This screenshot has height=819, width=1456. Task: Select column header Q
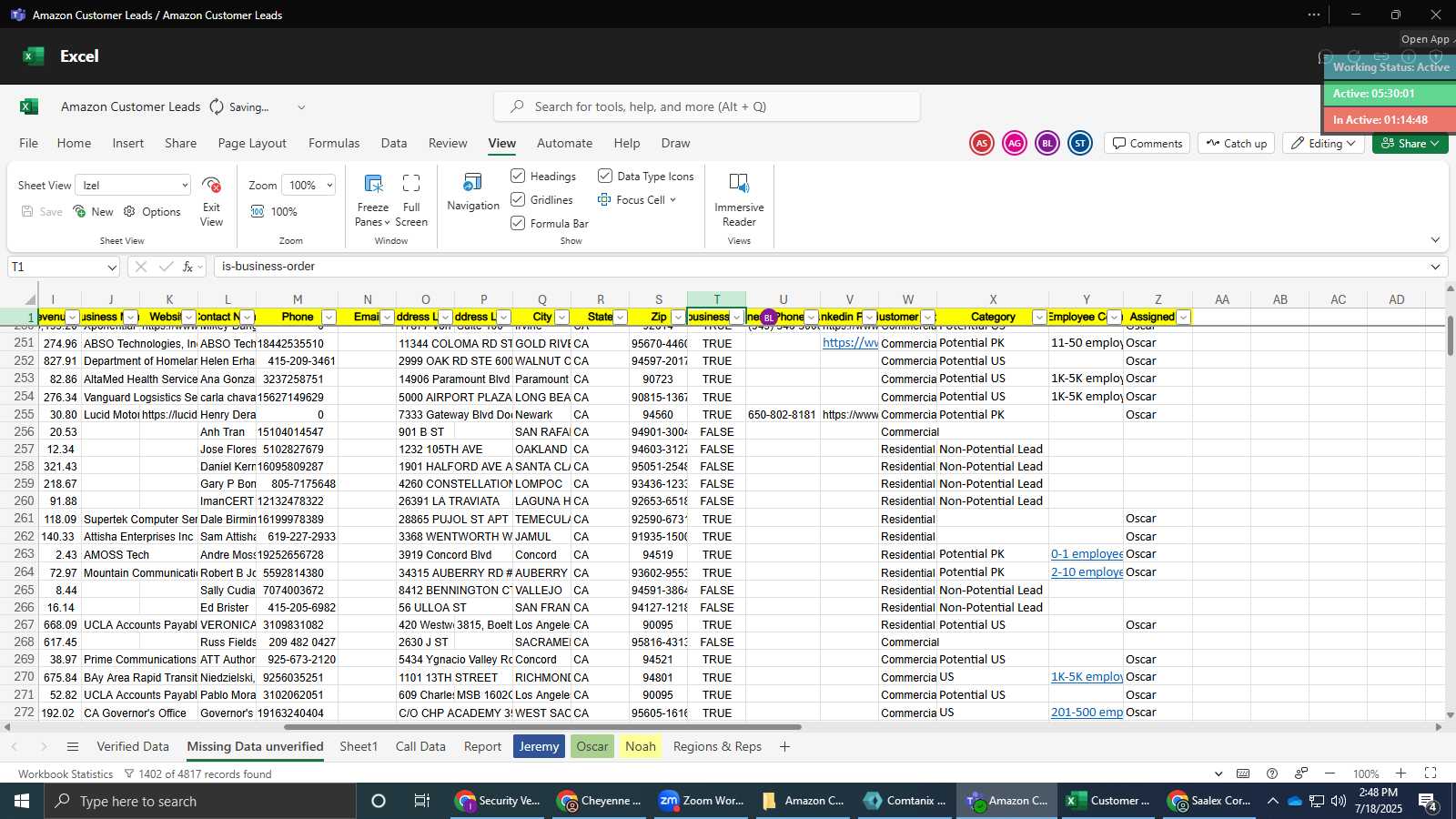click(x=541, y=299)
